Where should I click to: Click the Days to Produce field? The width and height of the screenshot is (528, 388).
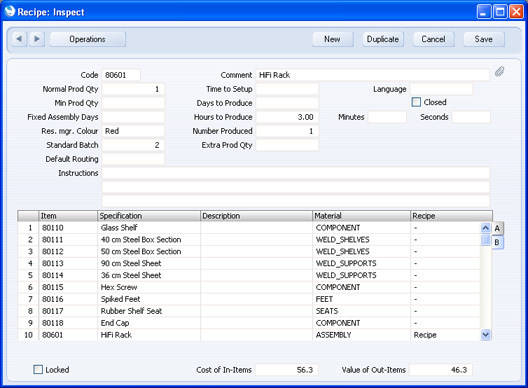pyautogui.click(x=287, y=103)
